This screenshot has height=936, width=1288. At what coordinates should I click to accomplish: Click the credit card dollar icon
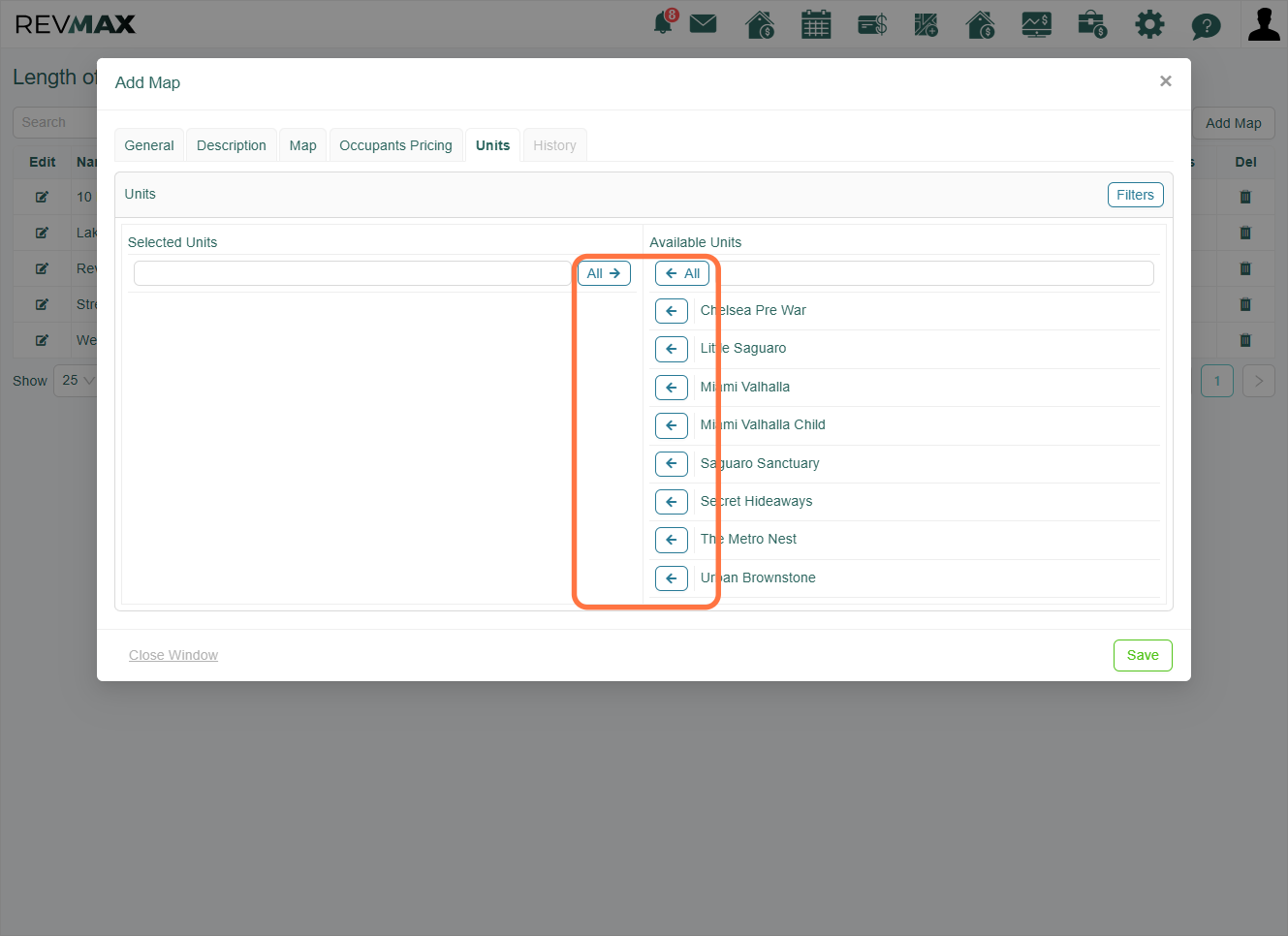tap(872, 24)
